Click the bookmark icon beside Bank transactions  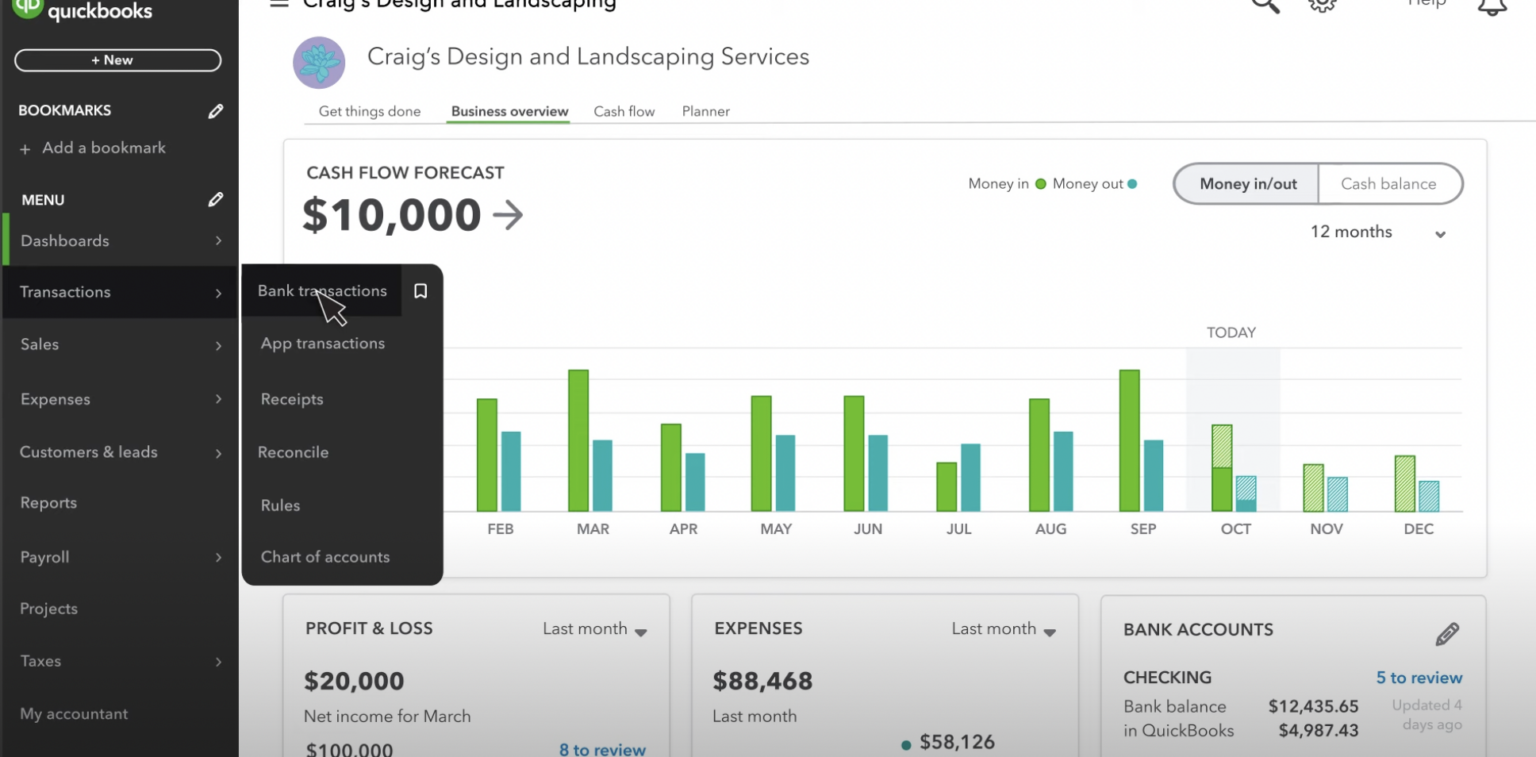420,291
